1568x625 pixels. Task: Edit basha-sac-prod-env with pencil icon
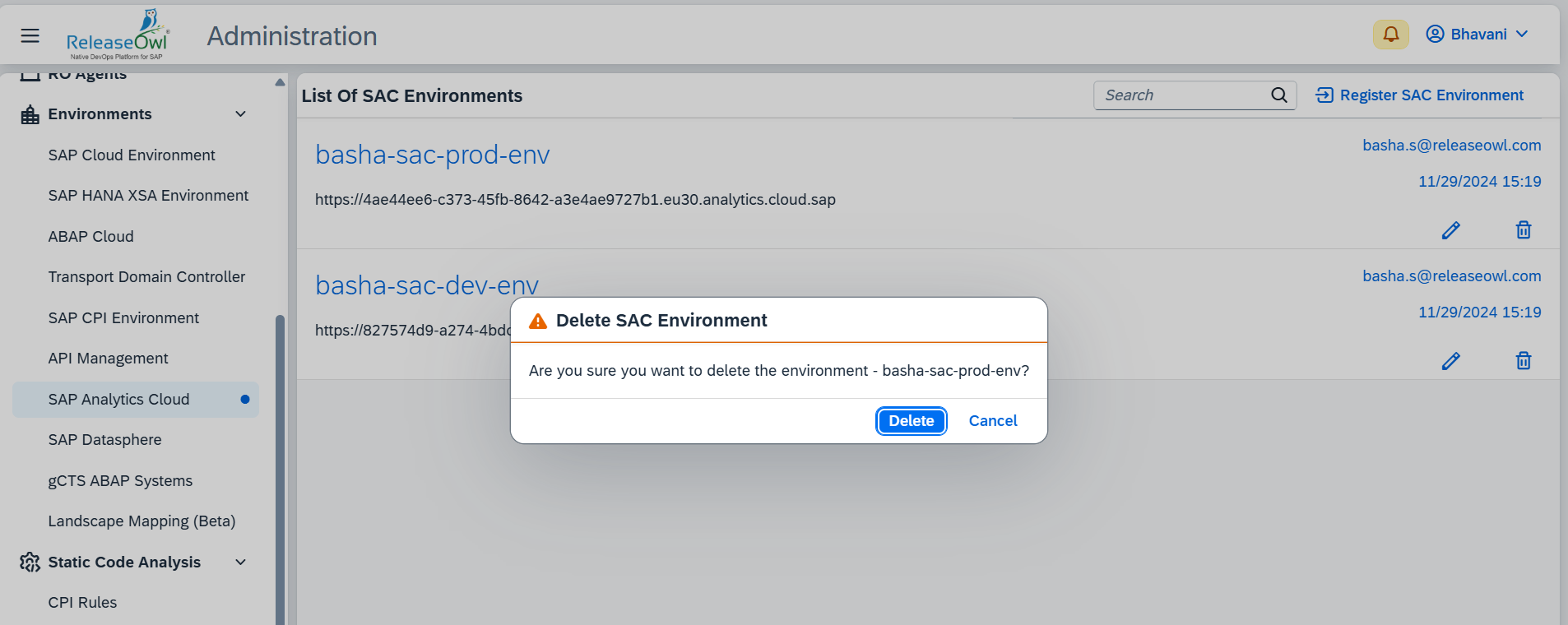coord(1450,230)
